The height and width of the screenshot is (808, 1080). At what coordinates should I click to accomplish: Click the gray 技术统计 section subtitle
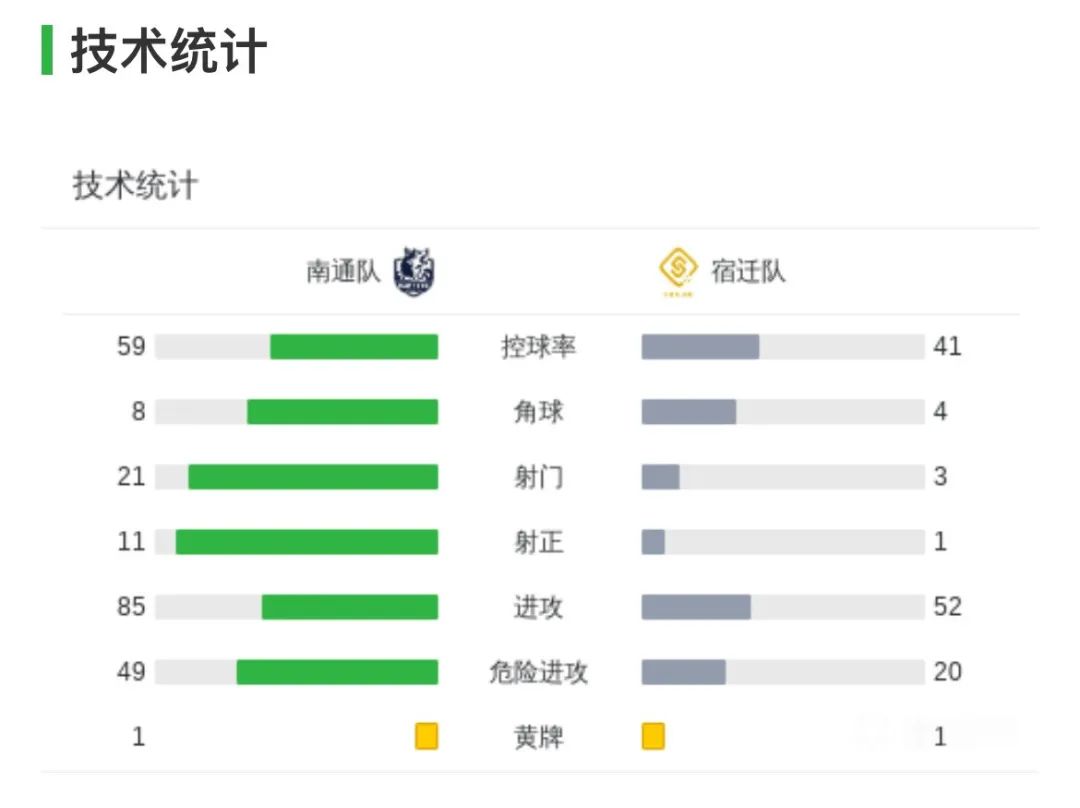coord(135,185)
